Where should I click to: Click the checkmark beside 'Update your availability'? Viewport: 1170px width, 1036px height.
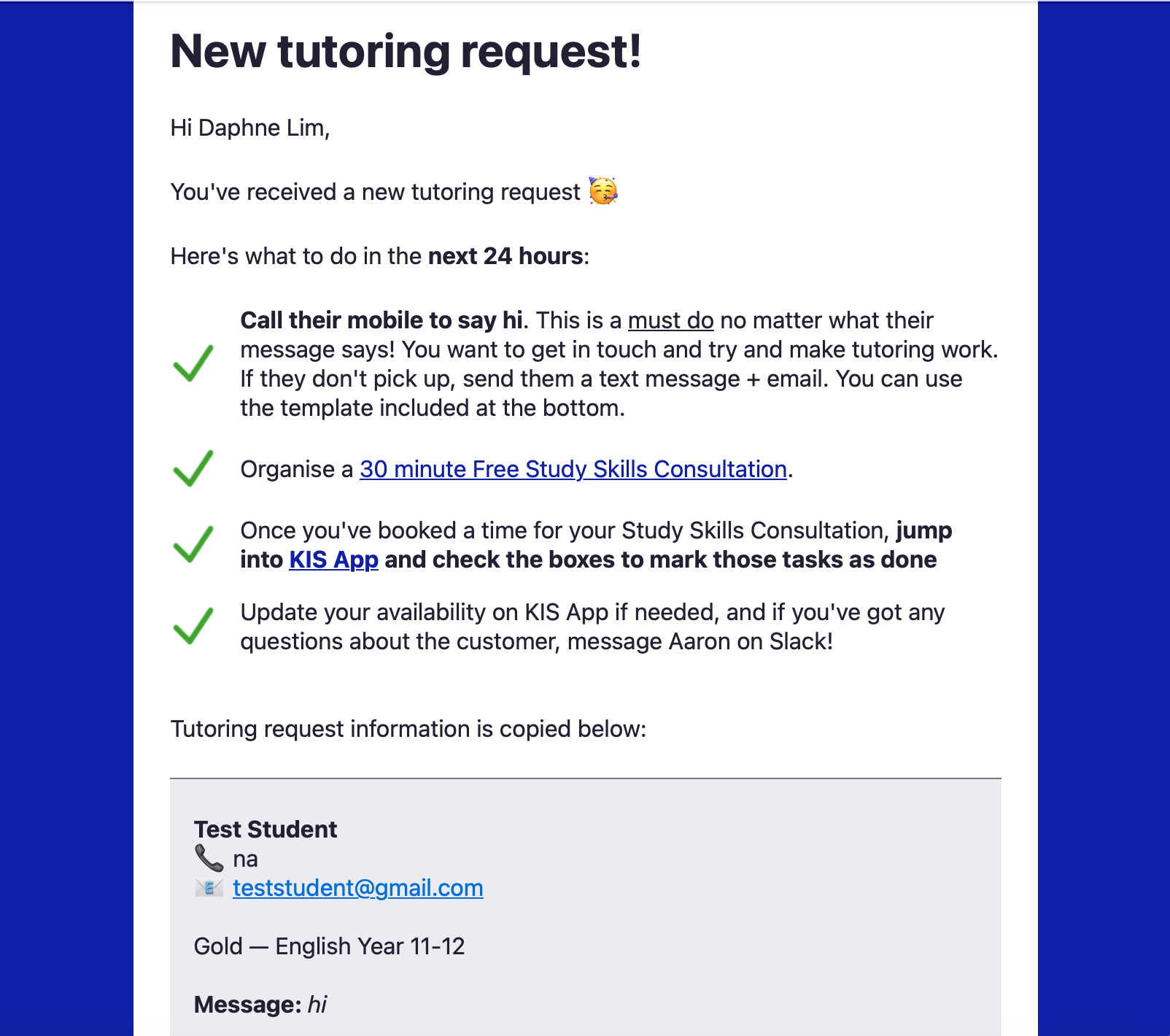[193, 626]
